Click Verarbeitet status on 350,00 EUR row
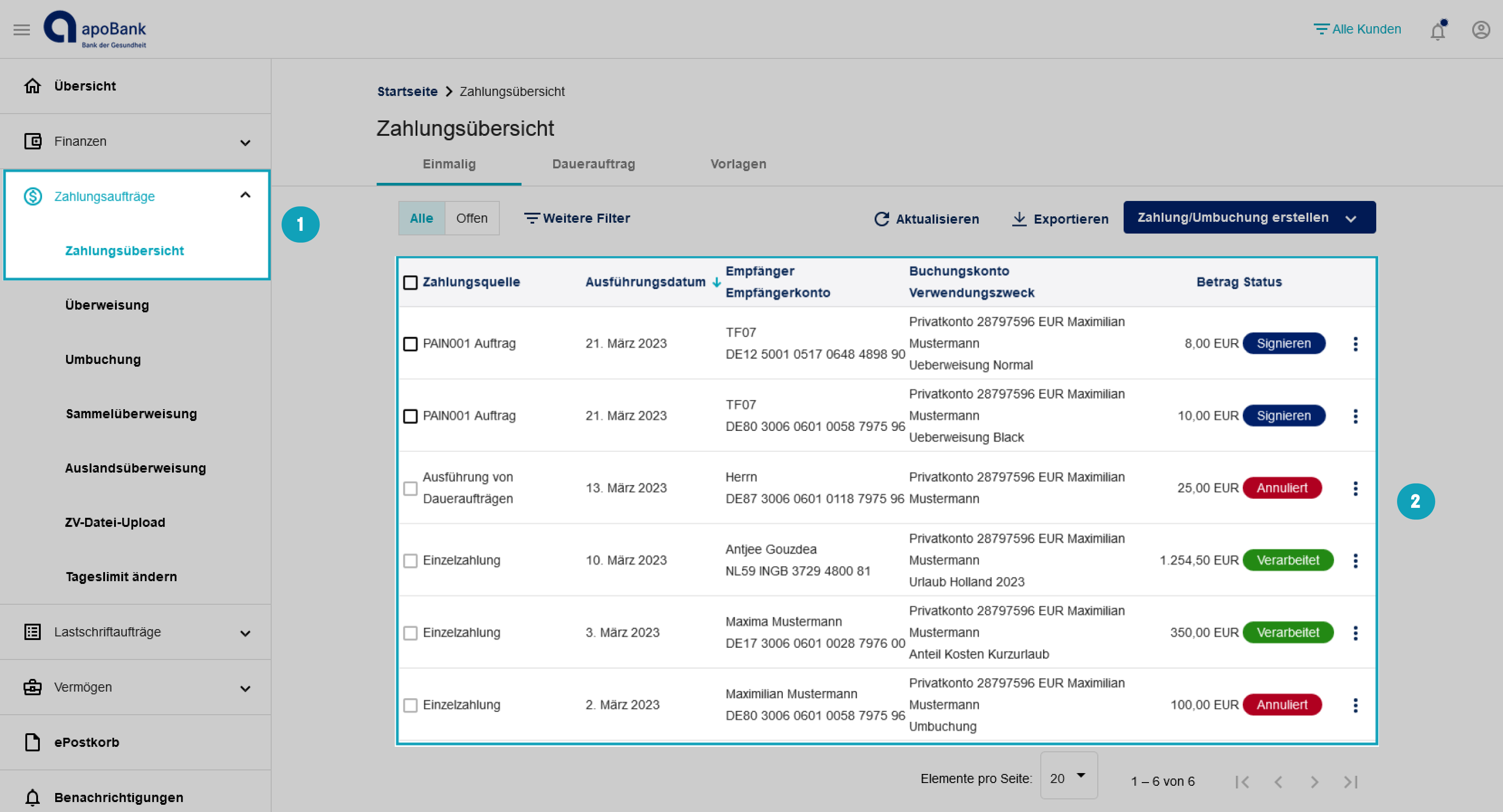 [1288, 633]
